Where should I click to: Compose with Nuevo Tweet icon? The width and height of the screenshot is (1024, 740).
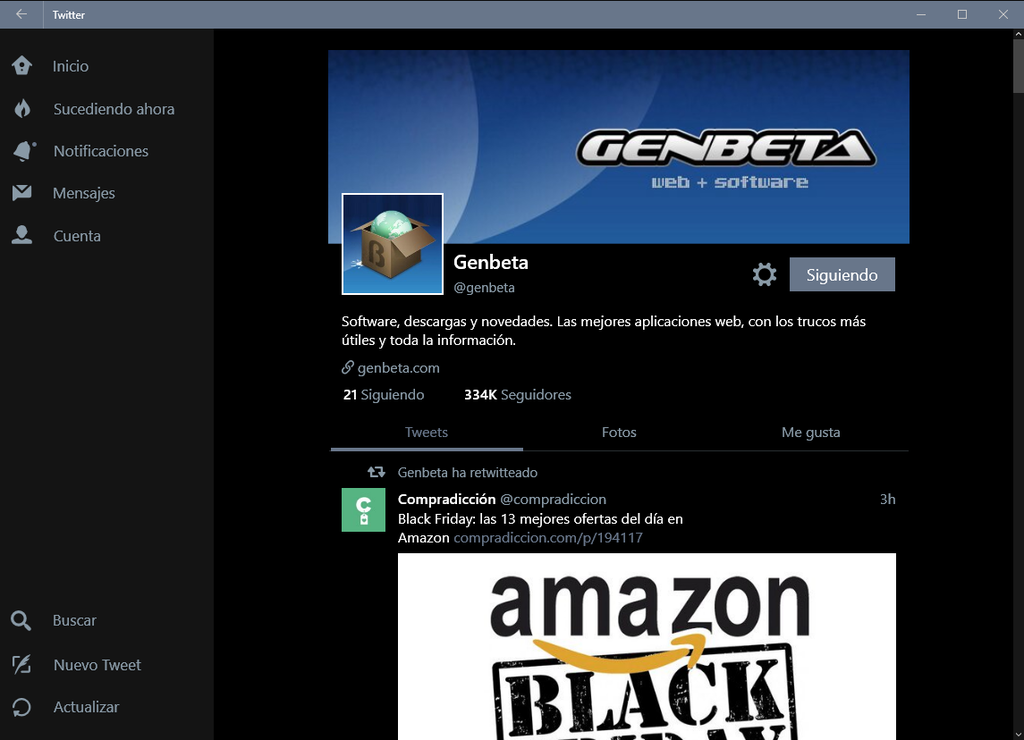coord(22,665)
